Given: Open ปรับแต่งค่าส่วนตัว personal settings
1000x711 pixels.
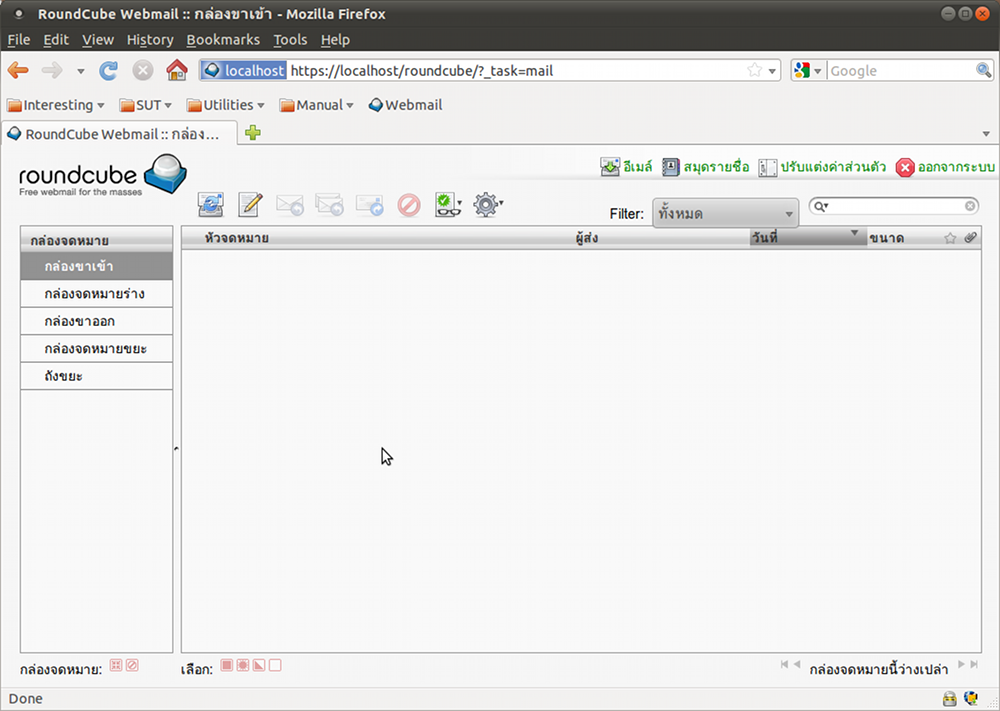Looking at the screenshot, I should 833,167.
